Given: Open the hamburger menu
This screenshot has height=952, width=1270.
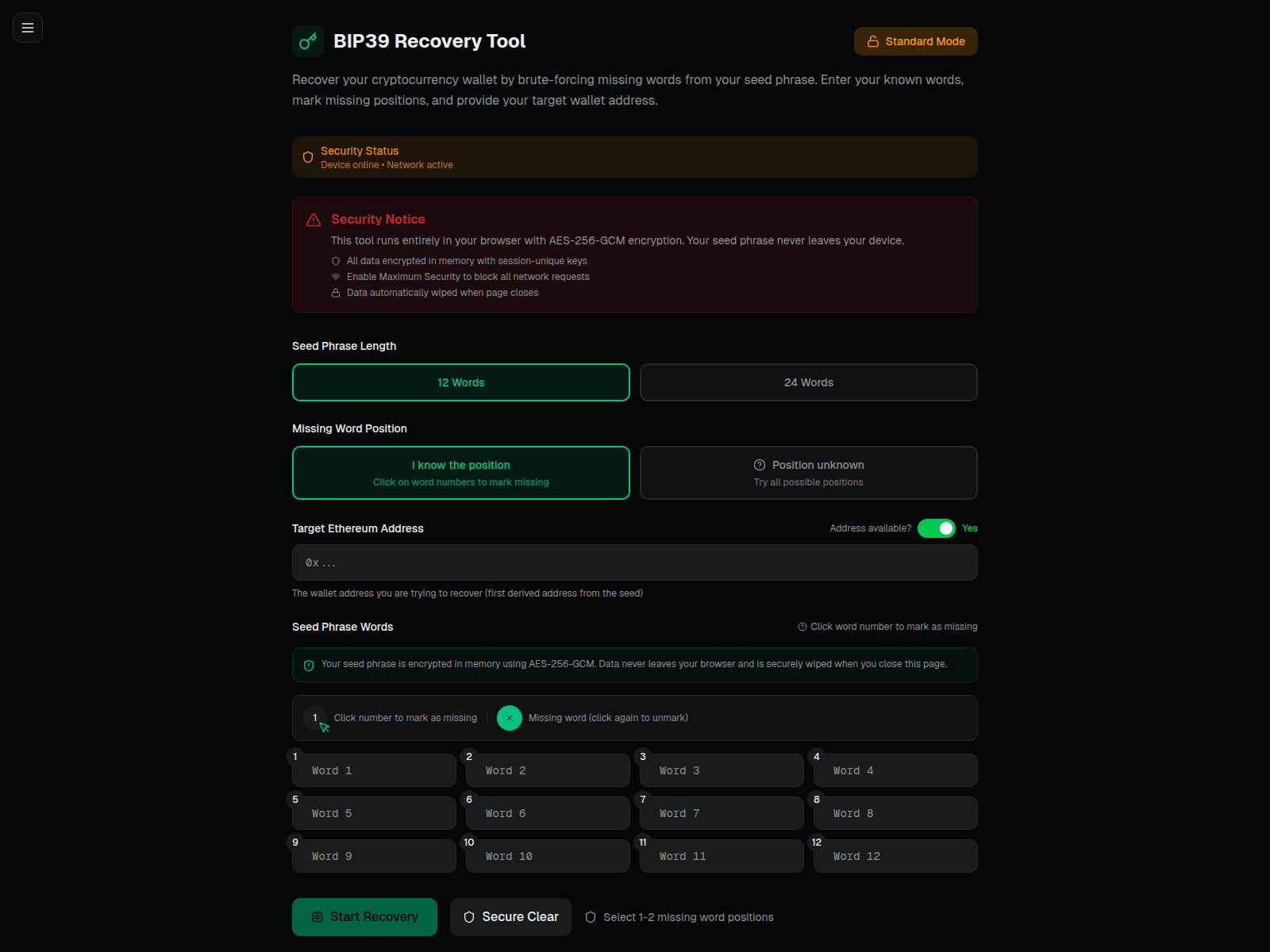Looking at the screenshot, I should [27, 27].
